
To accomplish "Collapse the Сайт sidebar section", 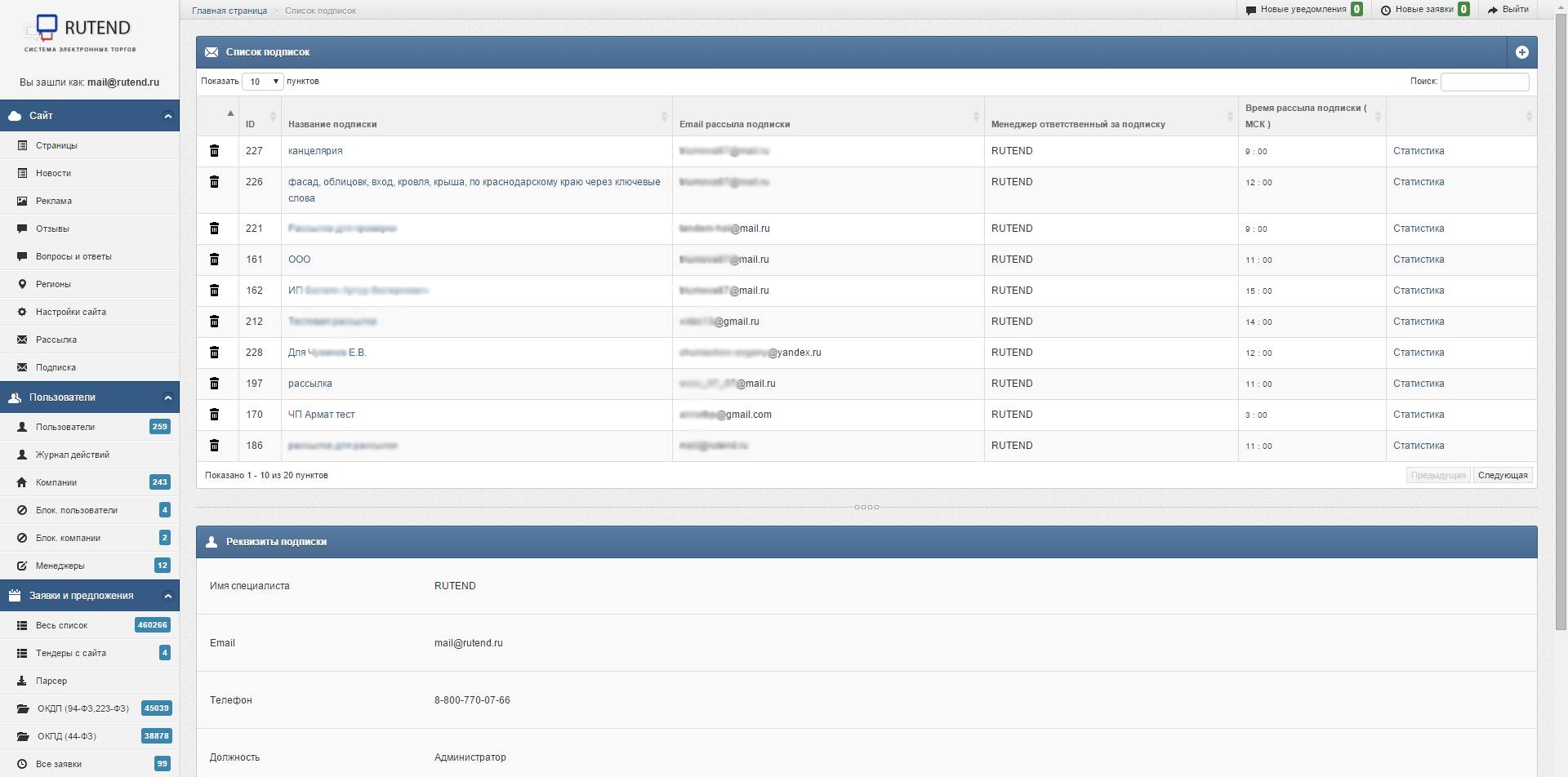I will (x=167, y=116).
